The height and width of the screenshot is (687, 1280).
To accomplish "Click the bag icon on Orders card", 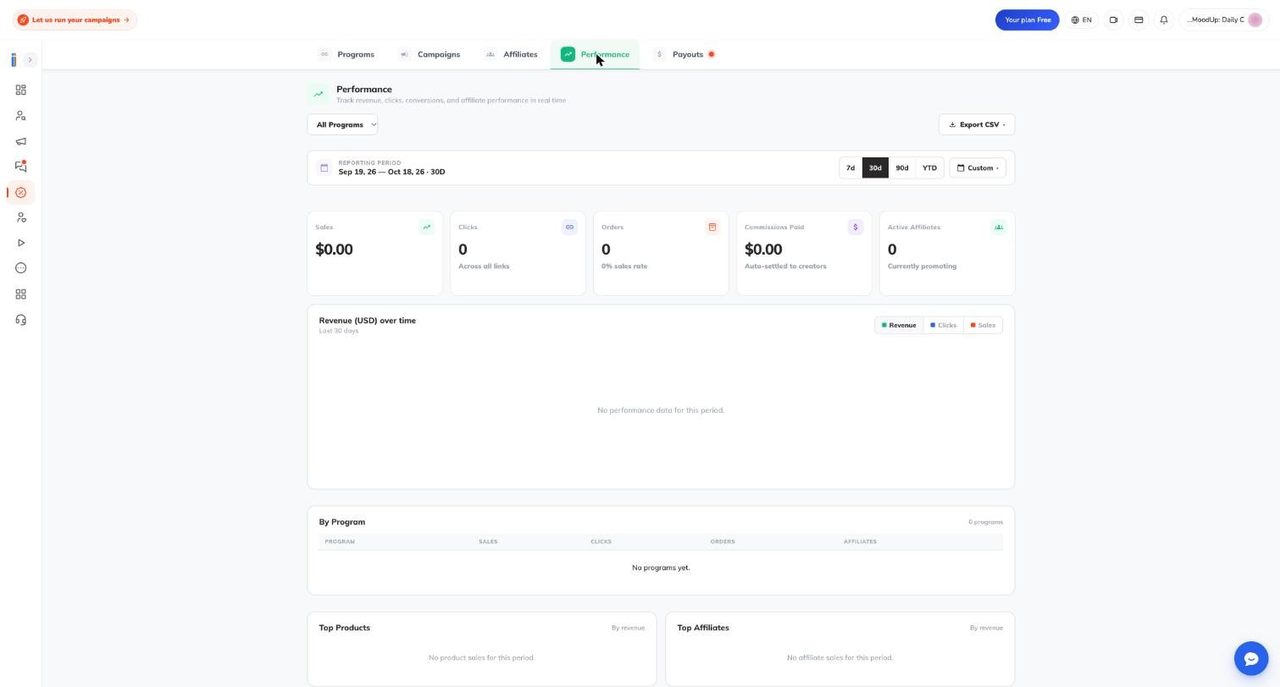I will 712,227.
